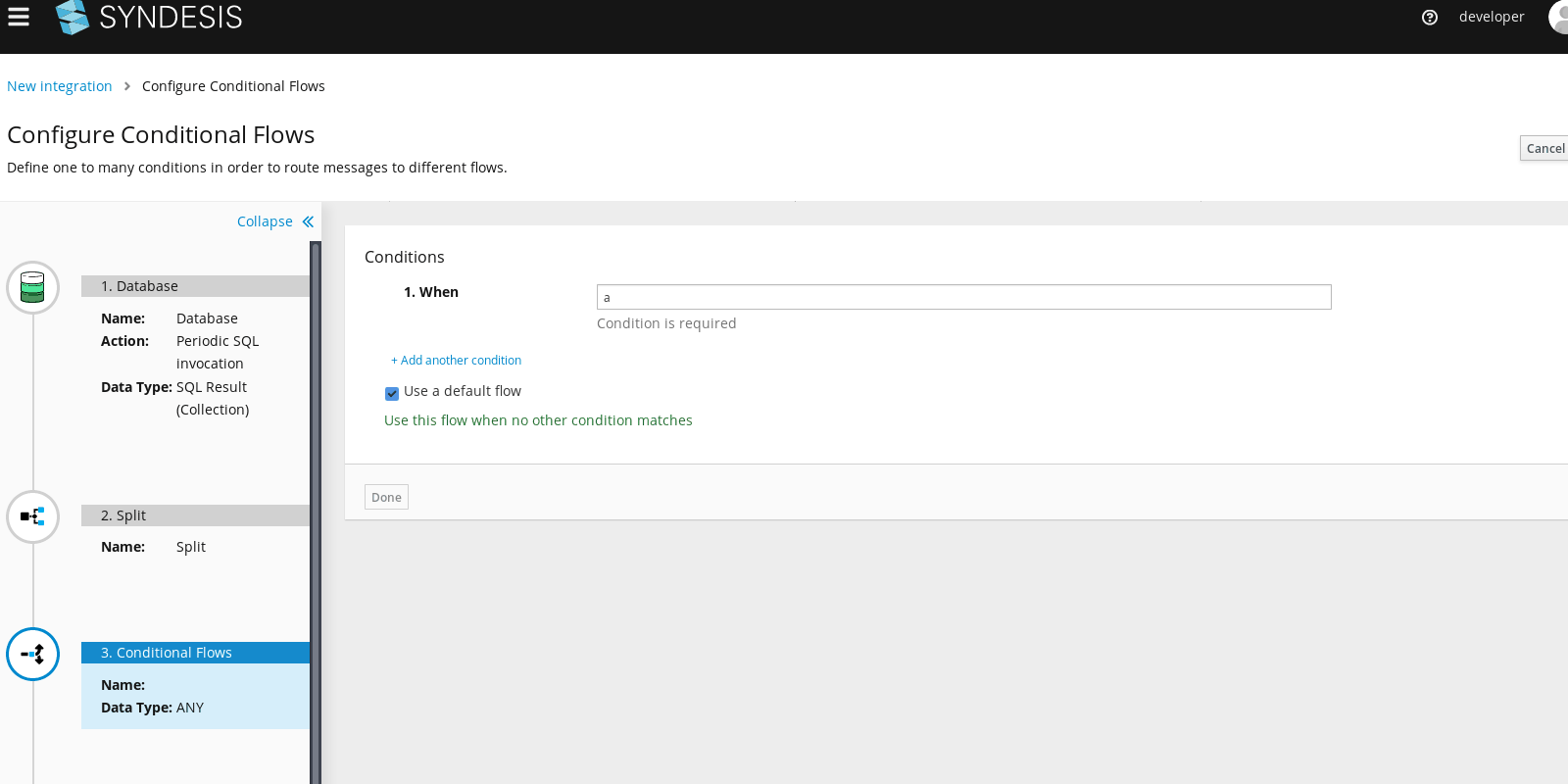This screenshot has height=784, width=1568.
Task: Select the 3. Conditional Flows step header
Action: [195, 653]
